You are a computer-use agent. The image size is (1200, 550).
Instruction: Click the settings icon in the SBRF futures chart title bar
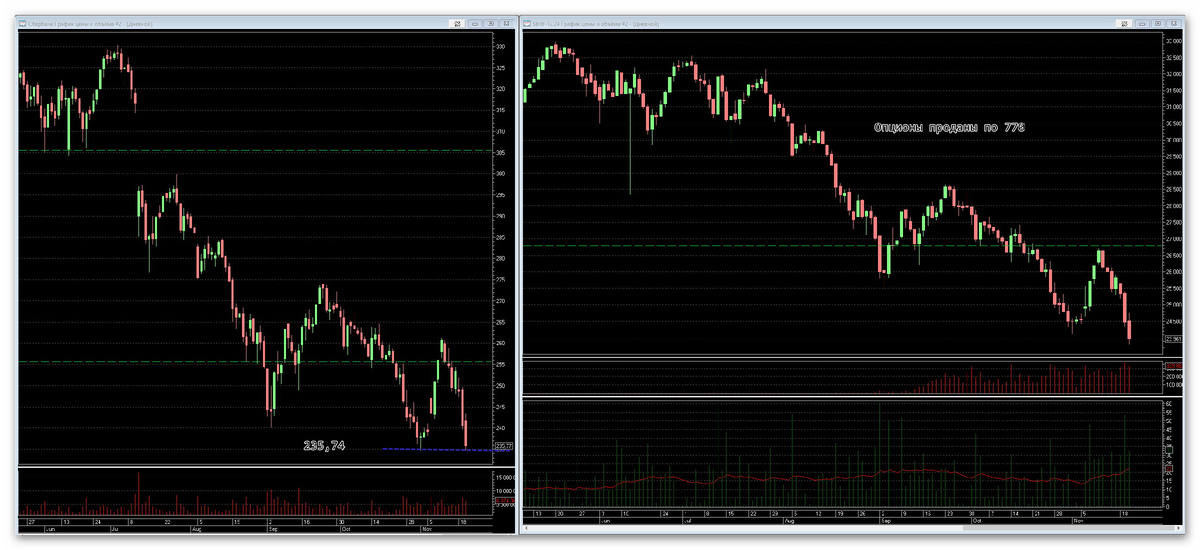[1124, 24]
